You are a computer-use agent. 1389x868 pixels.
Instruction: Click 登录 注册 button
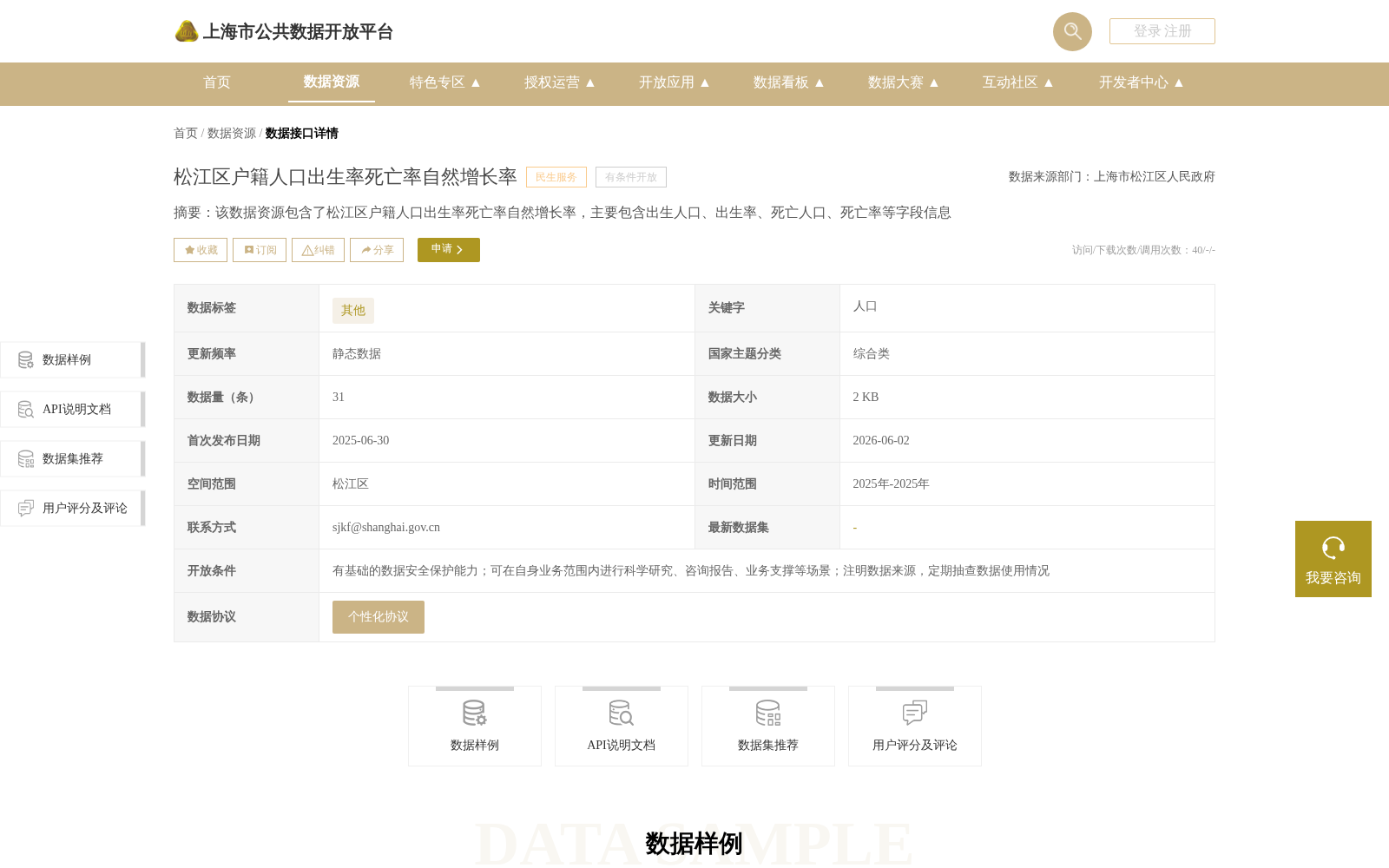(1162, 31)
